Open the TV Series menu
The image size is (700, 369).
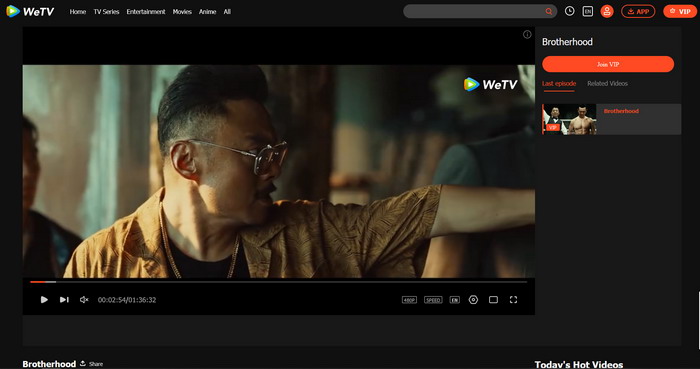106,12
